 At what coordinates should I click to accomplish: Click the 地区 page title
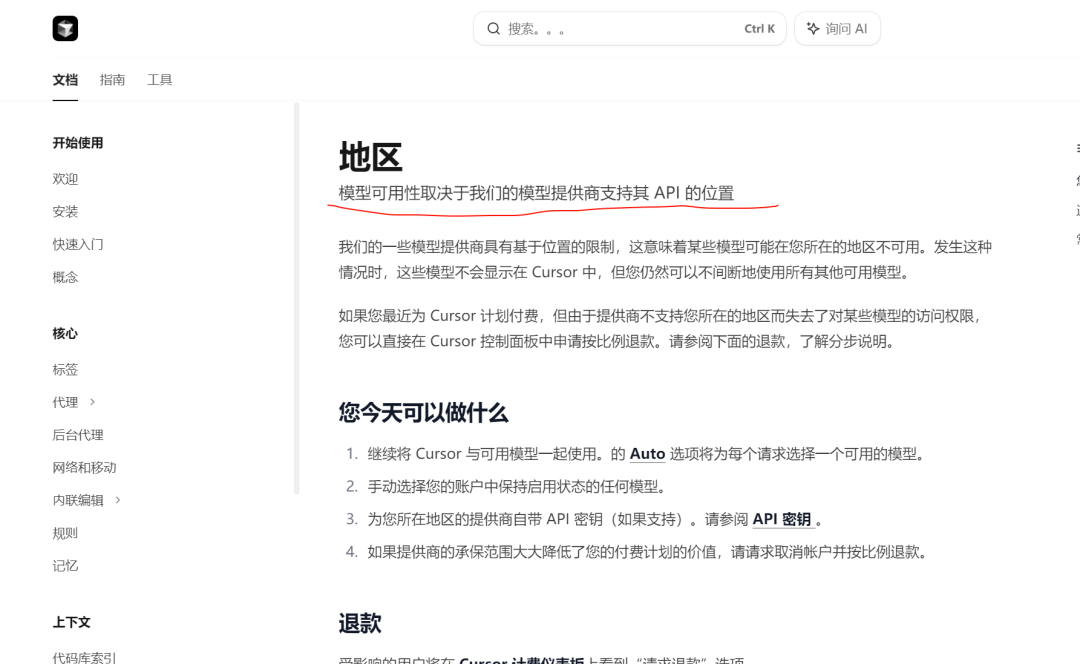(371, 157)
